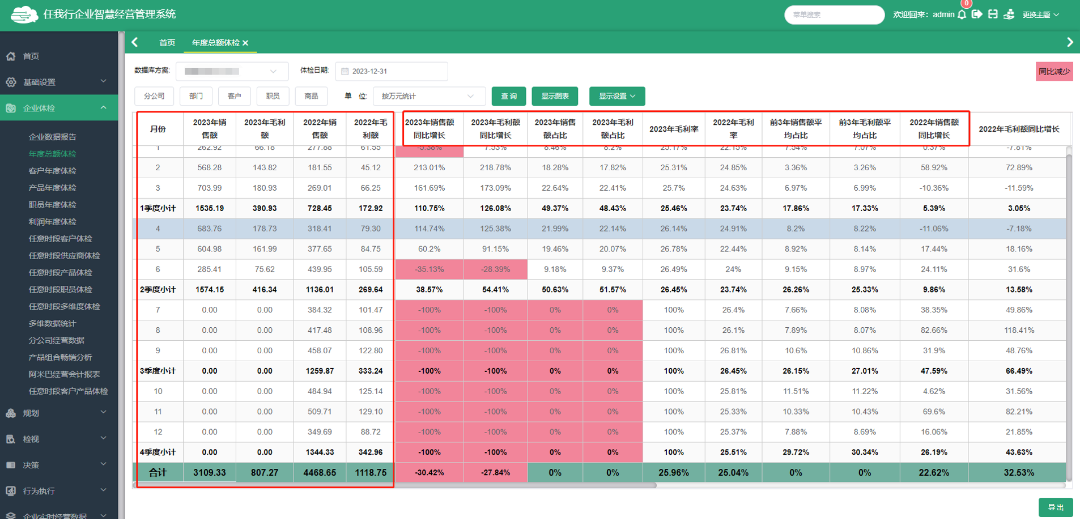
Task: Click the home icon beside 首页 in sidebar
Action: click(x=10, y=56)
